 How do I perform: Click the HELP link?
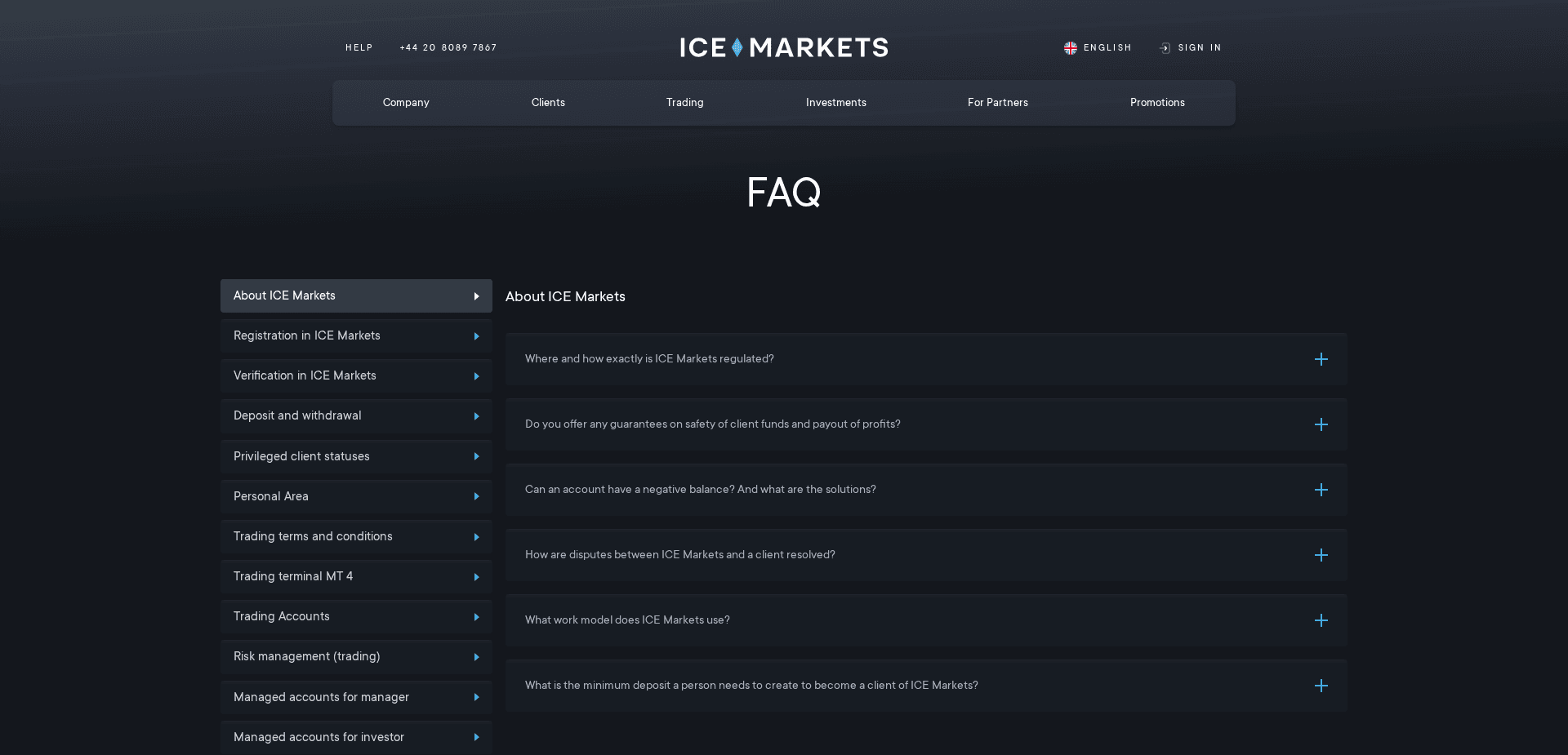click(359, 47)
